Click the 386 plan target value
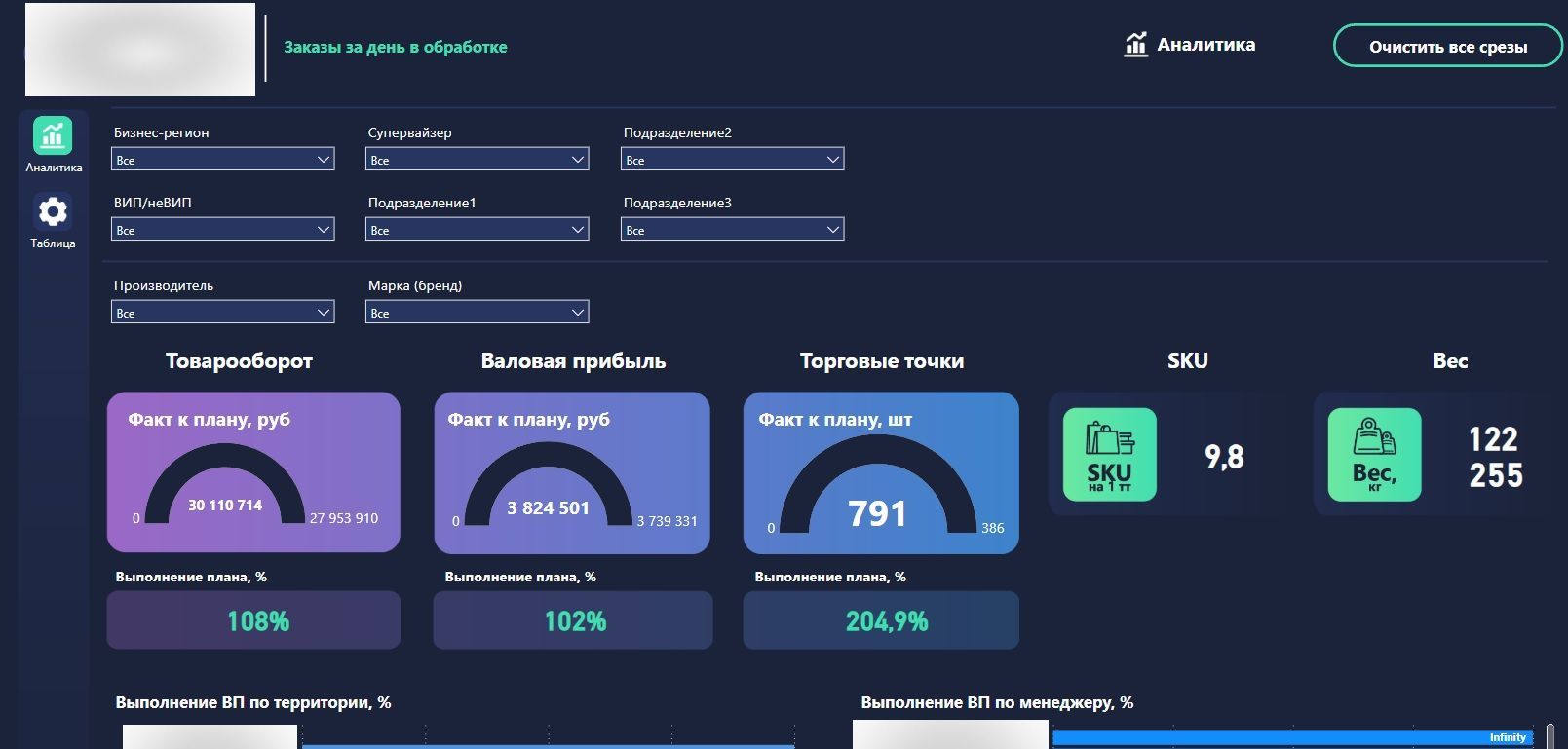 [x=993, y=528]
